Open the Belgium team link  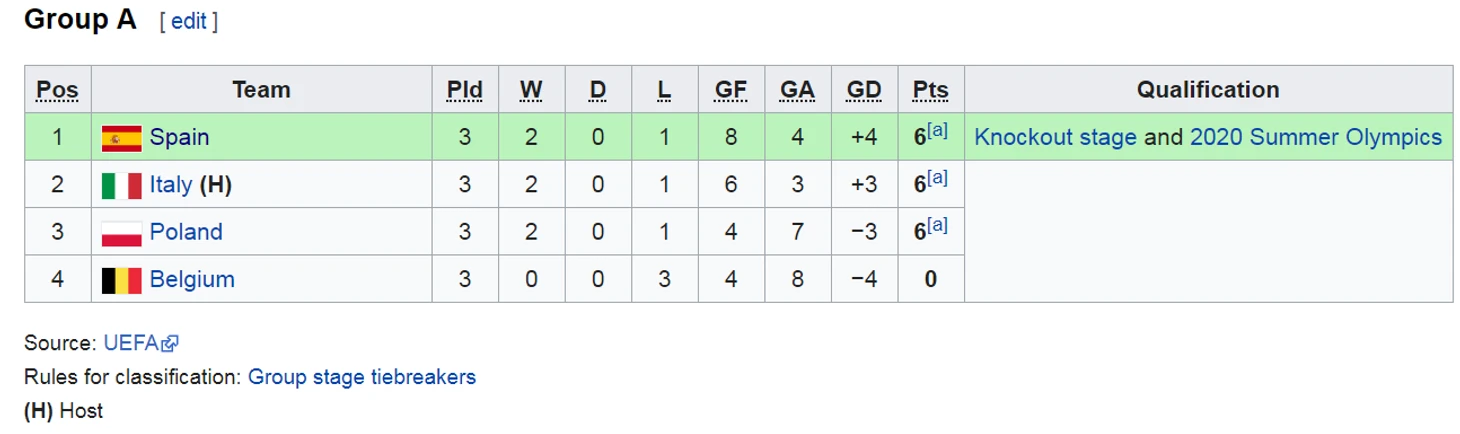coord(192,279)
